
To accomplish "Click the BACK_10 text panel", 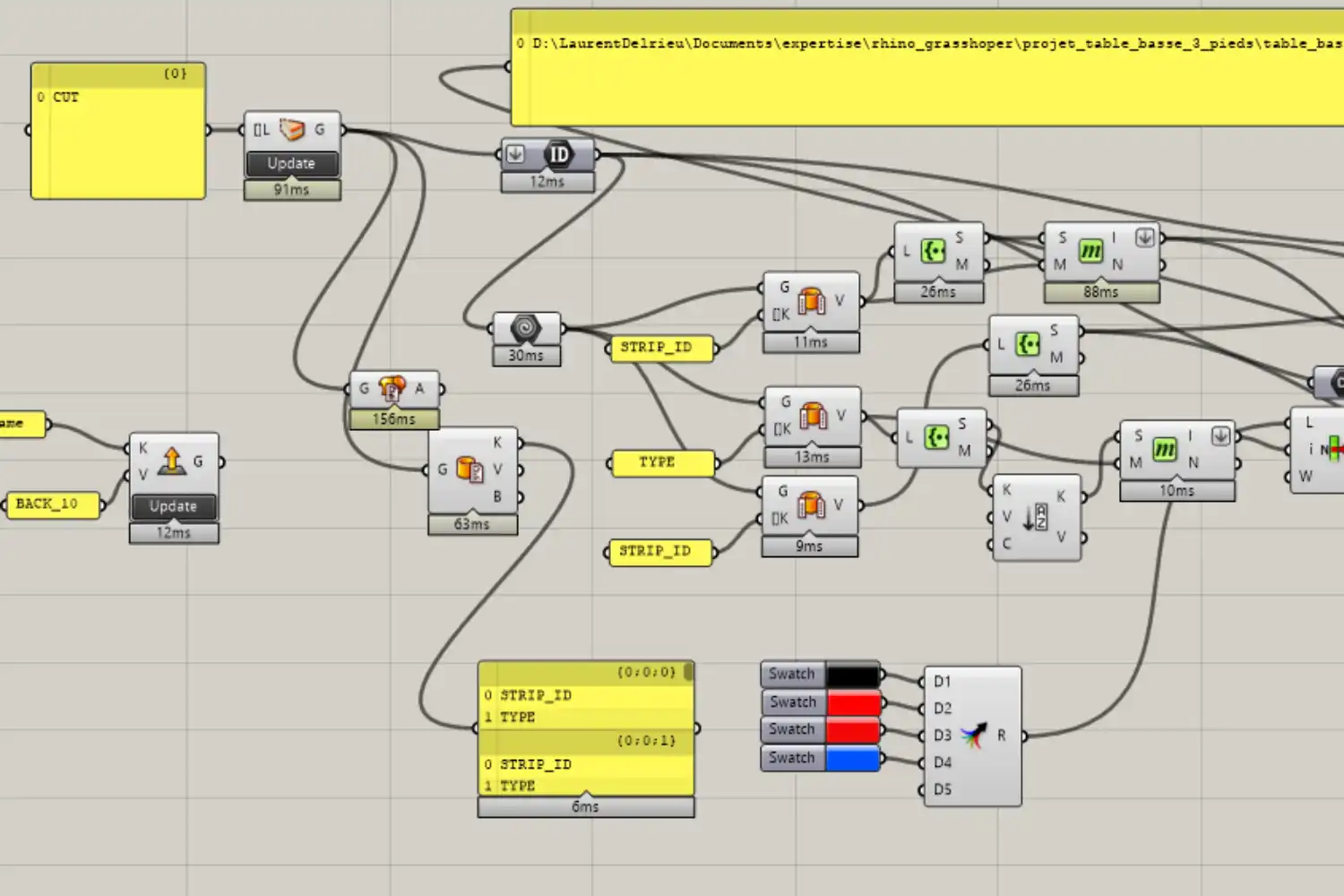I will click(52, 504).
